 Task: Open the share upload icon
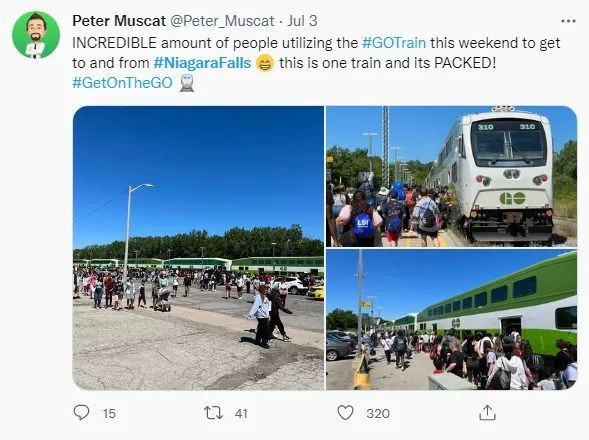pos(487,413)
